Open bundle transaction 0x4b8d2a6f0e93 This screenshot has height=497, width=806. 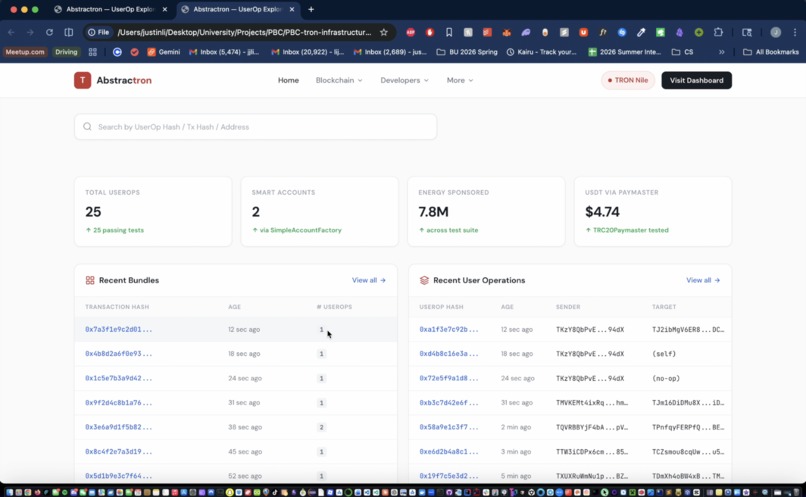(118, 354)
